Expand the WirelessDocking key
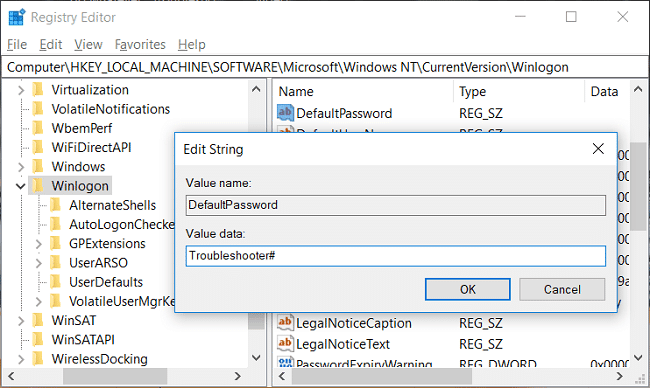This screenshot has width=650, height=388. coord(21,359)
